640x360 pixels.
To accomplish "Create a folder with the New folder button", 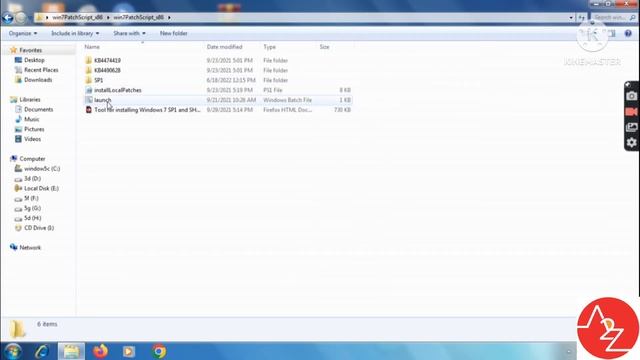I will (173, 33).
